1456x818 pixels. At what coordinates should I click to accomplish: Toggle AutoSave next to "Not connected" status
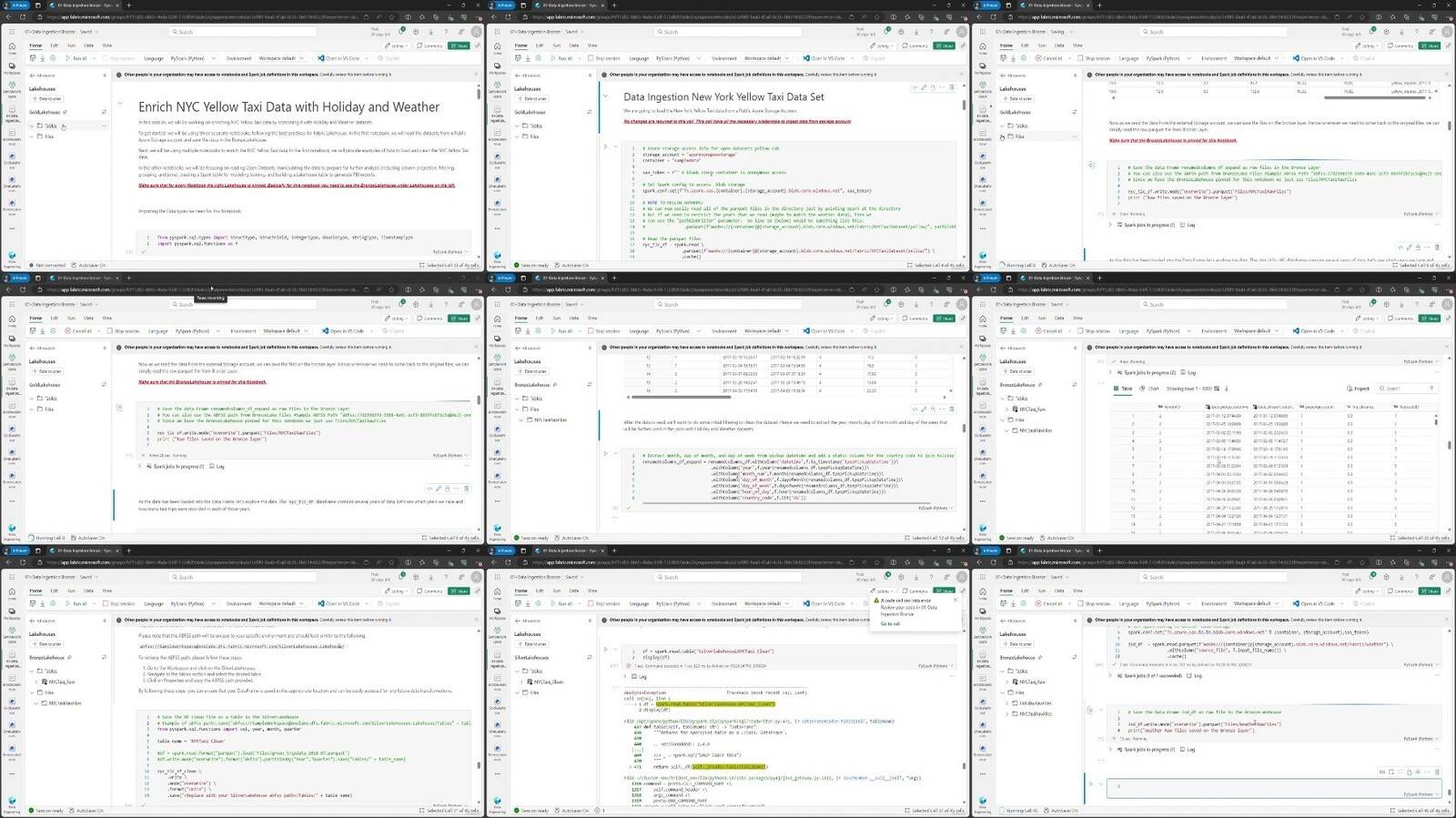click(x=89, y=266)
